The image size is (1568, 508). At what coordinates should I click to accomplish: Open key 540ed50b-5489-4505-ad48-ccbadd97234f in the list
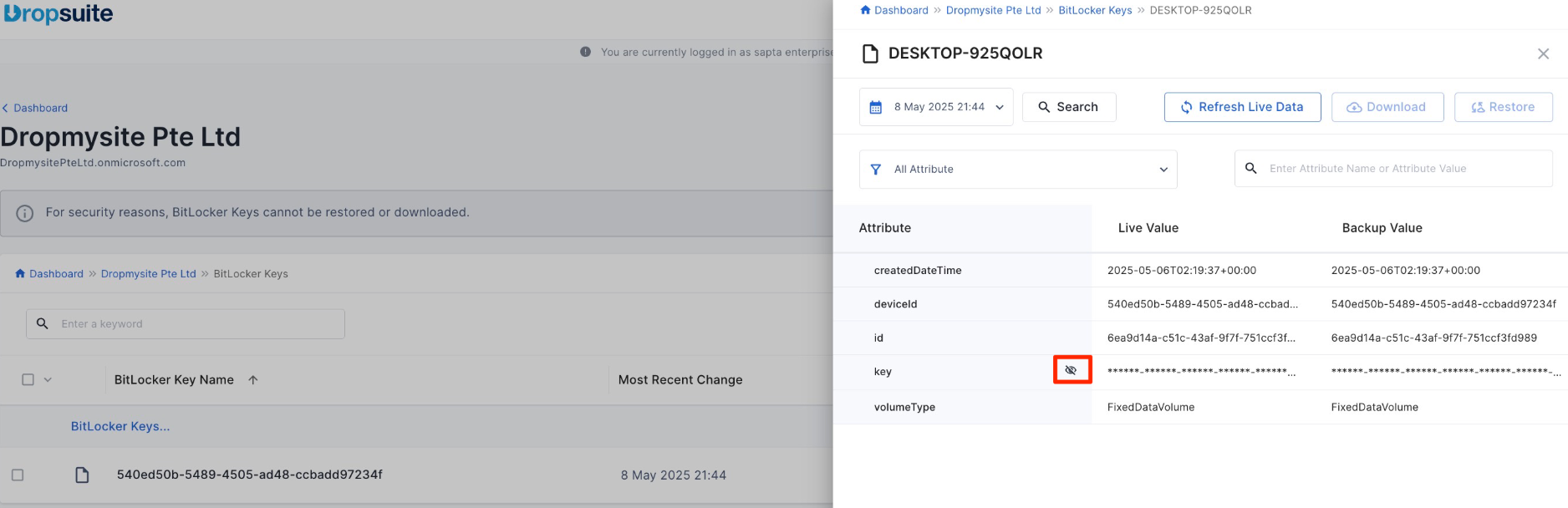coord(250,475)
